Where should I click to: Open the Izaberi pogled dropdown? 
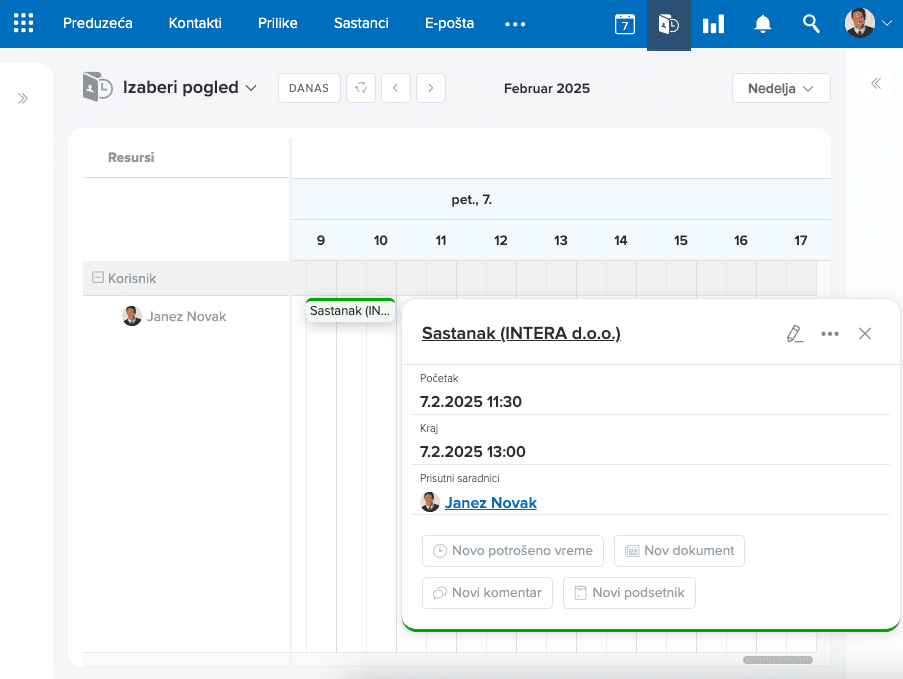(x=189, y=88)
